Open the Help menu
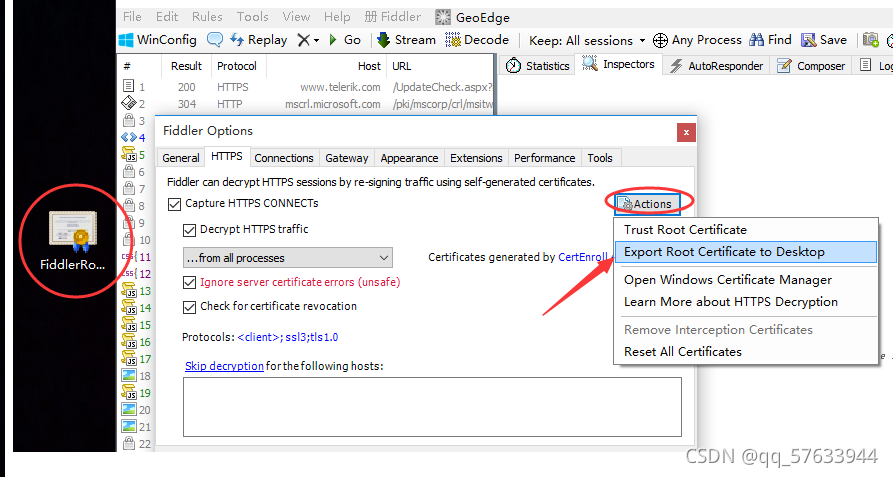This screenshot has width=893, height=477. click(x=337, y=17)
